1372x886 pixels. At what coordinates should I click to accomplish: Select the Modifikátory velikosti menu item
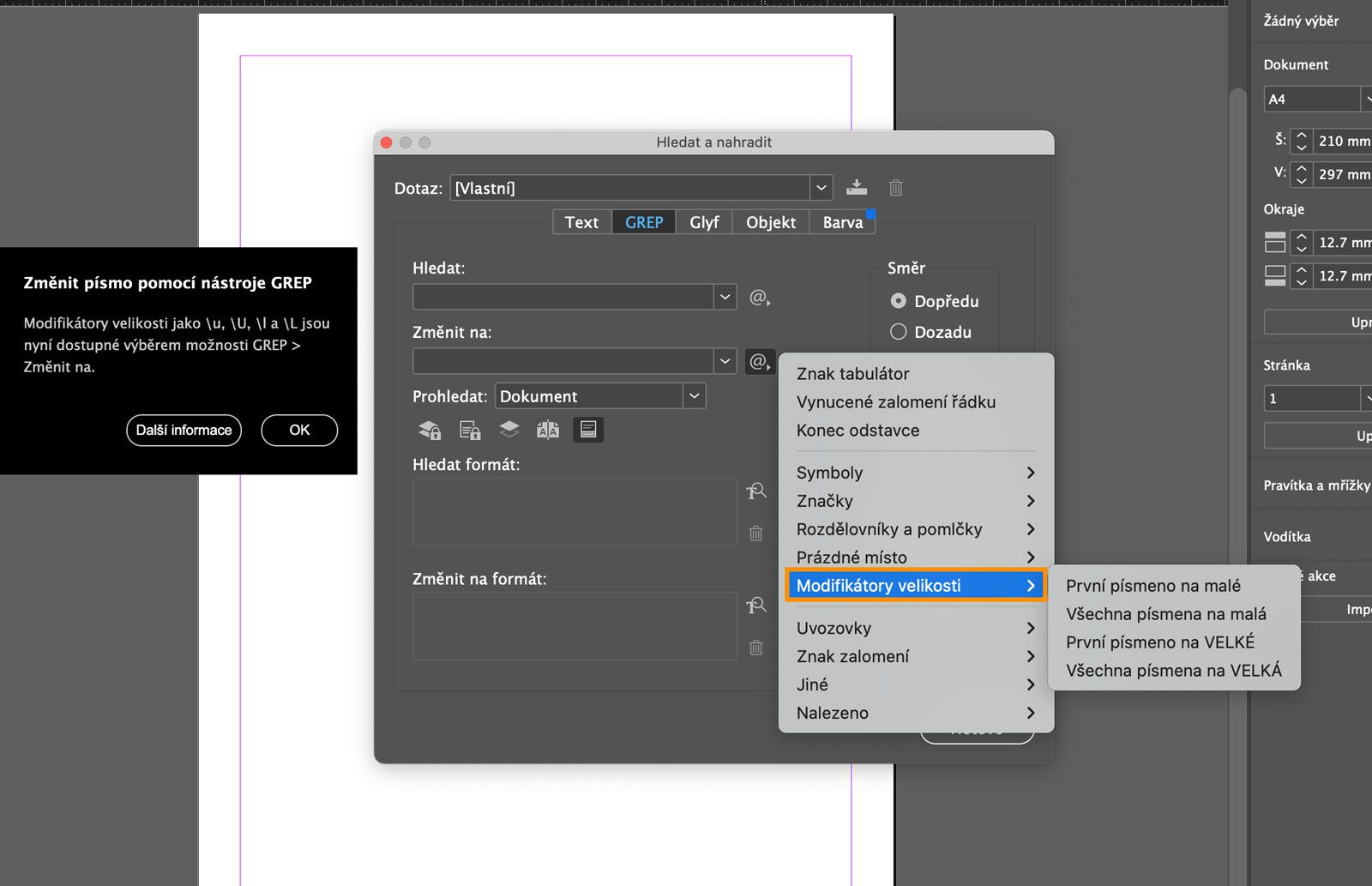(x=916, y=586)
